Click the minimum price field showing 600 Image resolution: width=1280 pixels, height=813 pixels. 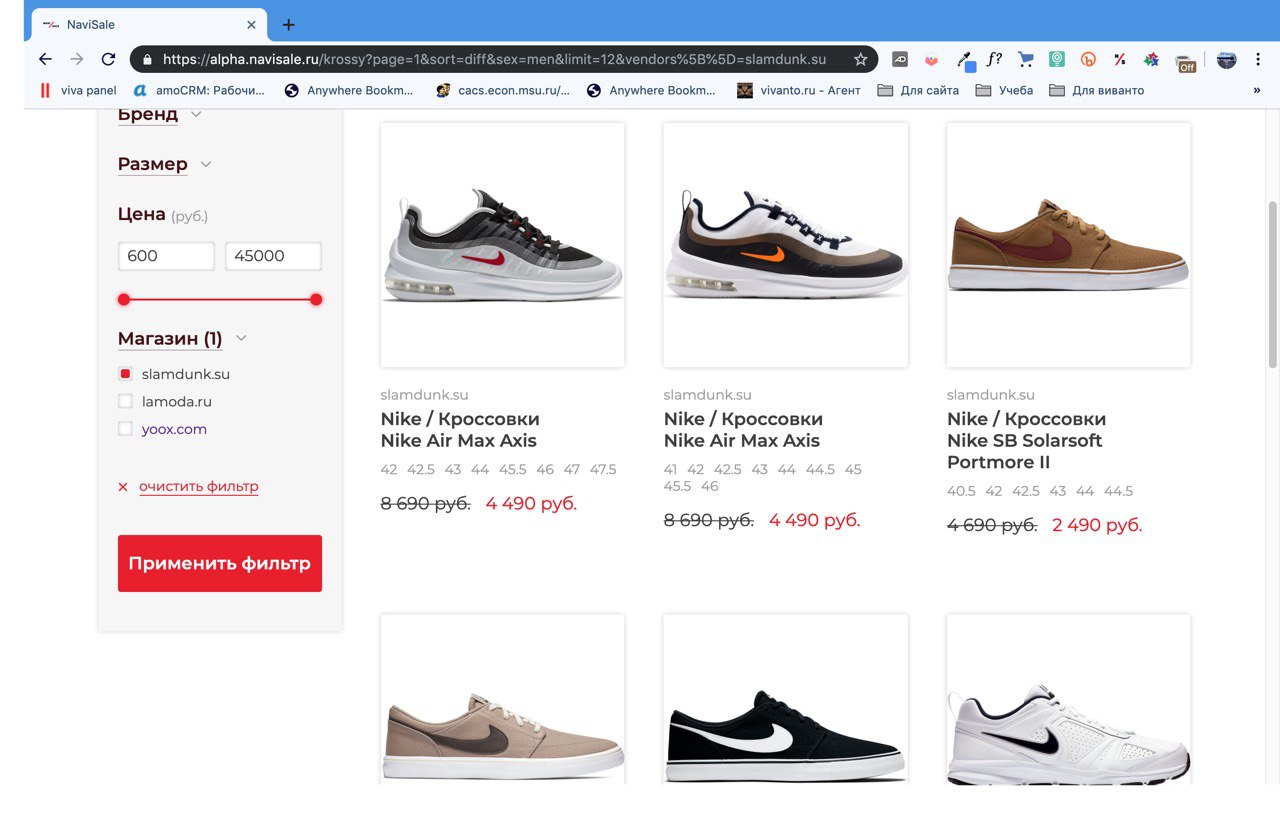[166, 256]
